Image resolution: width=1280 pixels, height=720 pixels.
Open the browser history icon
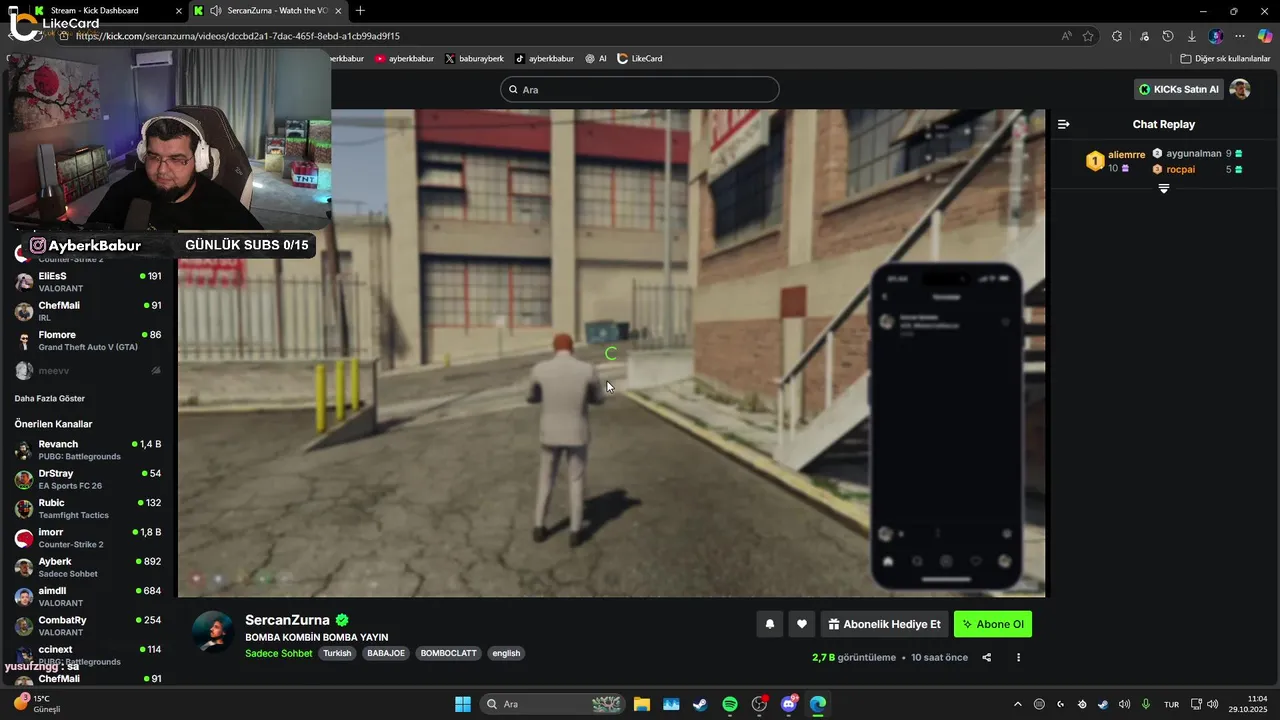(x=1168, y=36)
